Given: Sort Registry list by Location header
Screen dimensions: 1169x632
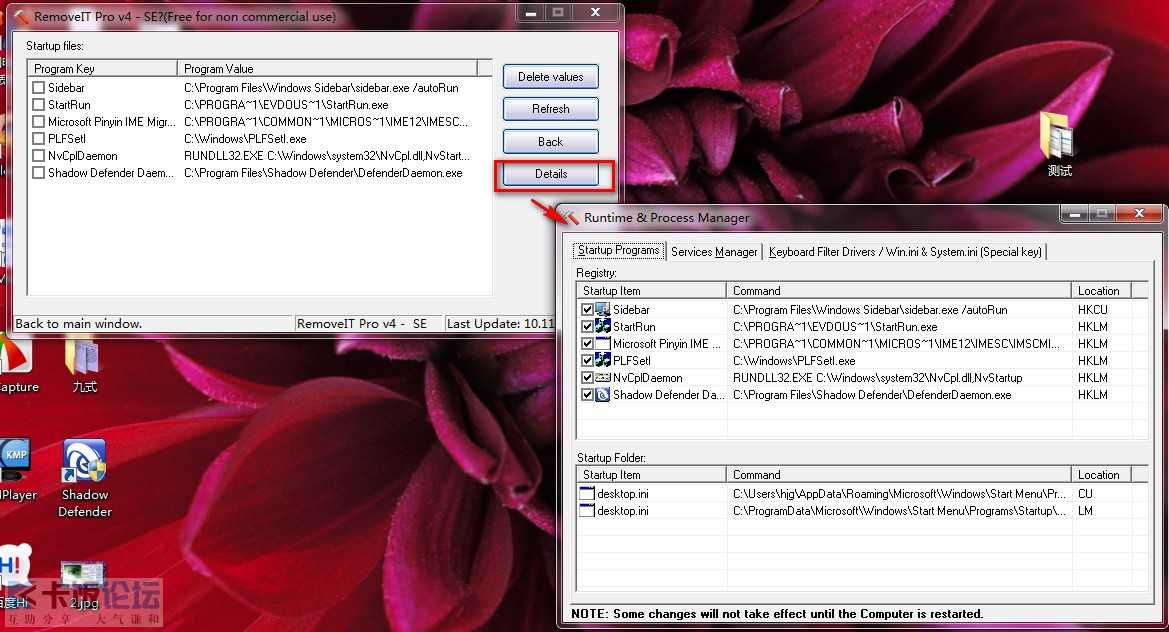Looking at the screenshot, I should click(x=1101, y=291).
